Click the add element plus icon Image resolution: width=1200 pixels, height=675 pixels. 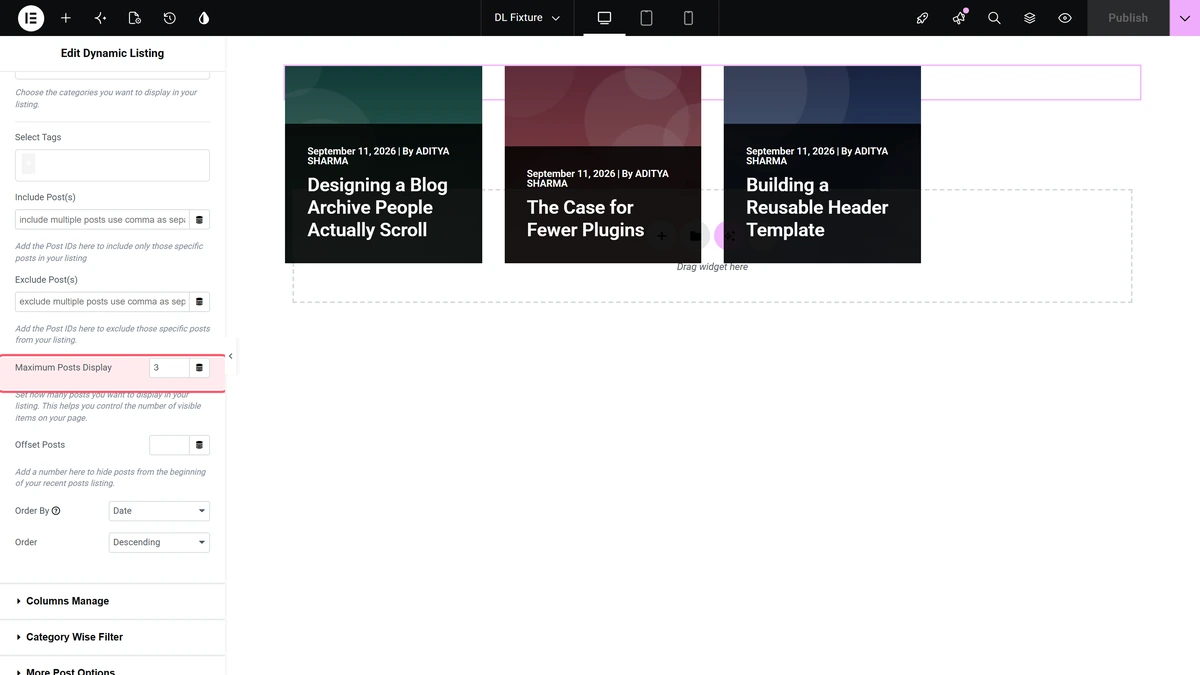point(66,18)
